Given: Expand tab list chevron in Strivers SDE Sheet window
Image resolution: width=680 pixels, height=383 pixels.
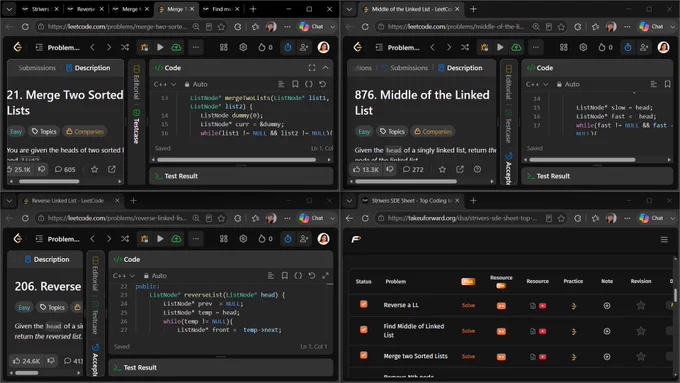Looking at the screenshot, I should pos(349,200).
